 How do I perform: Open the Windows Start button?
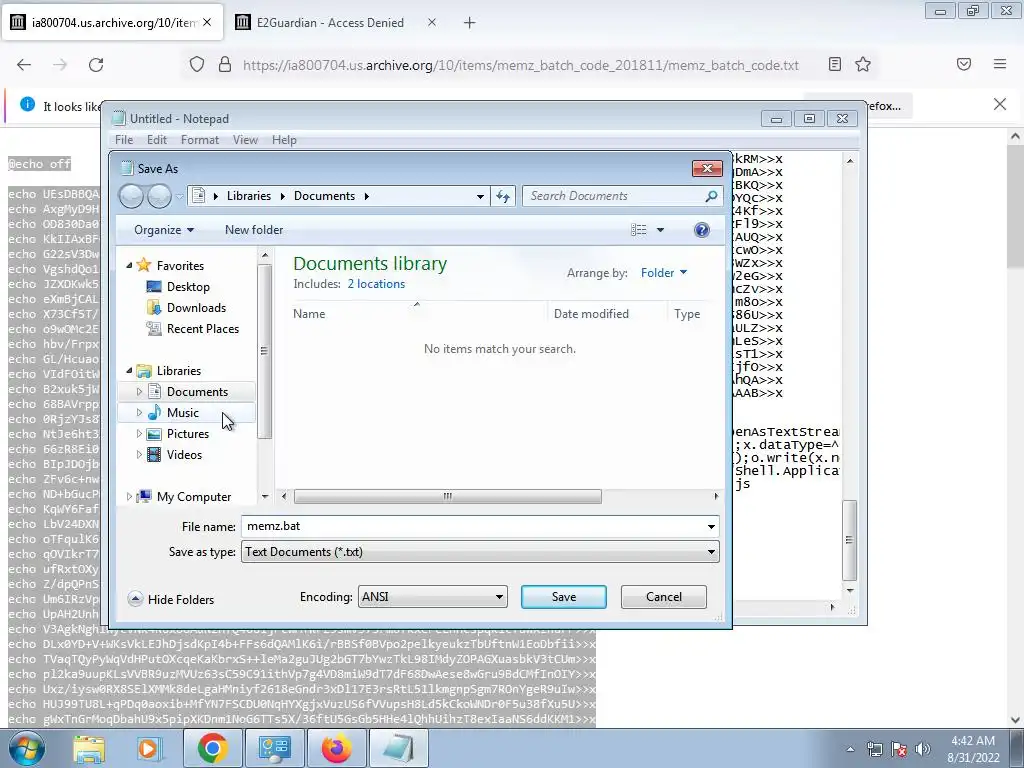[26, 748]
